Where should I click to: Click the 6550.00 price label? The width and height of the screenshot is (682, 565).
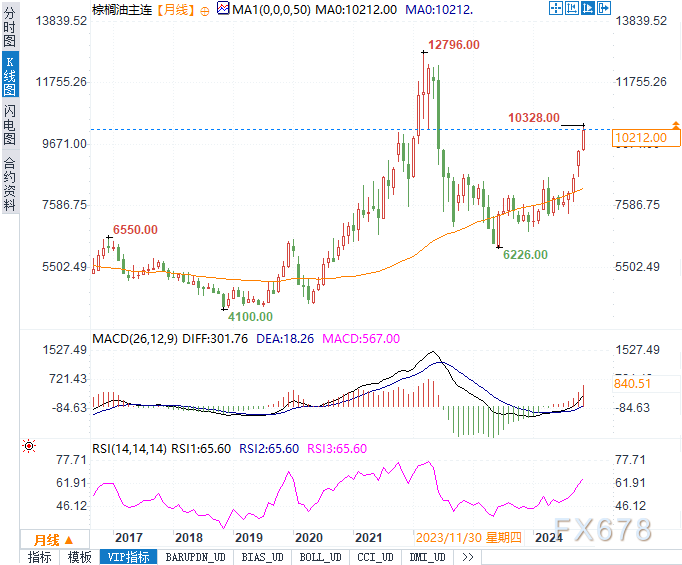click(x=135, y=230)
